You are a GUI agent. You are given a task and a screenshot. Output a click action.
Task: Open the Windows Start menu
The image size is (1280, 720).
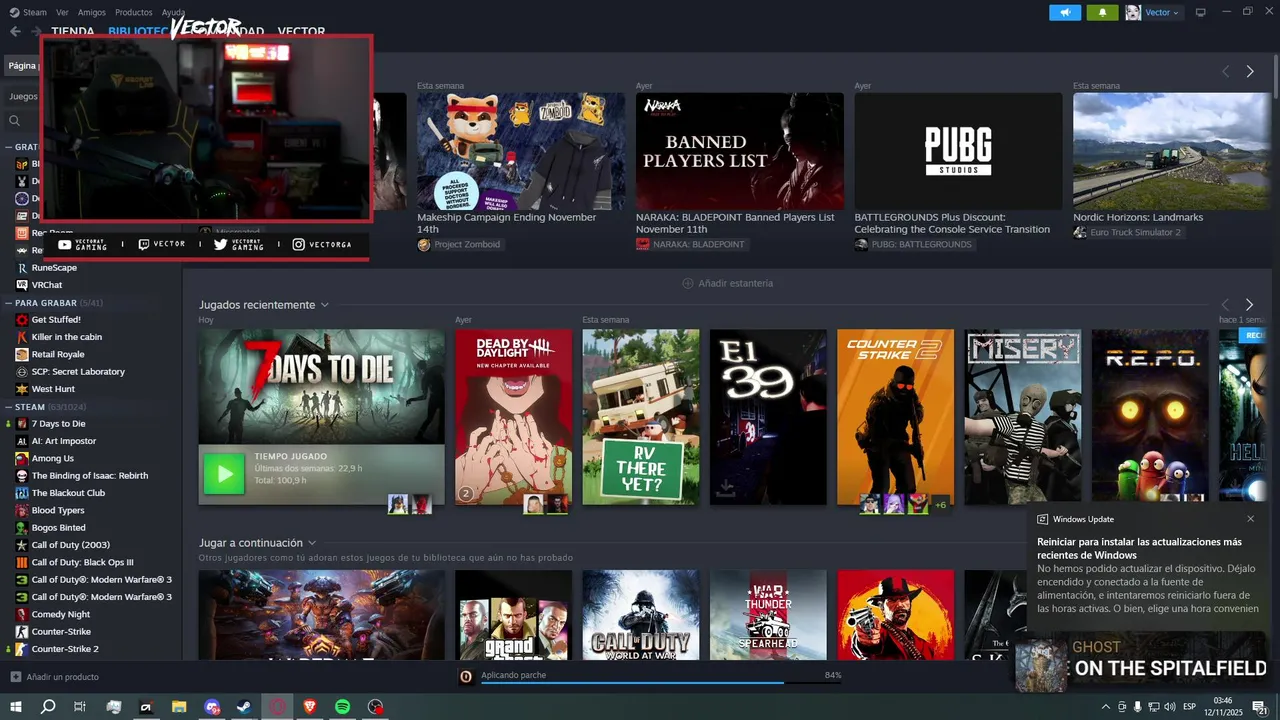[x=16, y=706]
